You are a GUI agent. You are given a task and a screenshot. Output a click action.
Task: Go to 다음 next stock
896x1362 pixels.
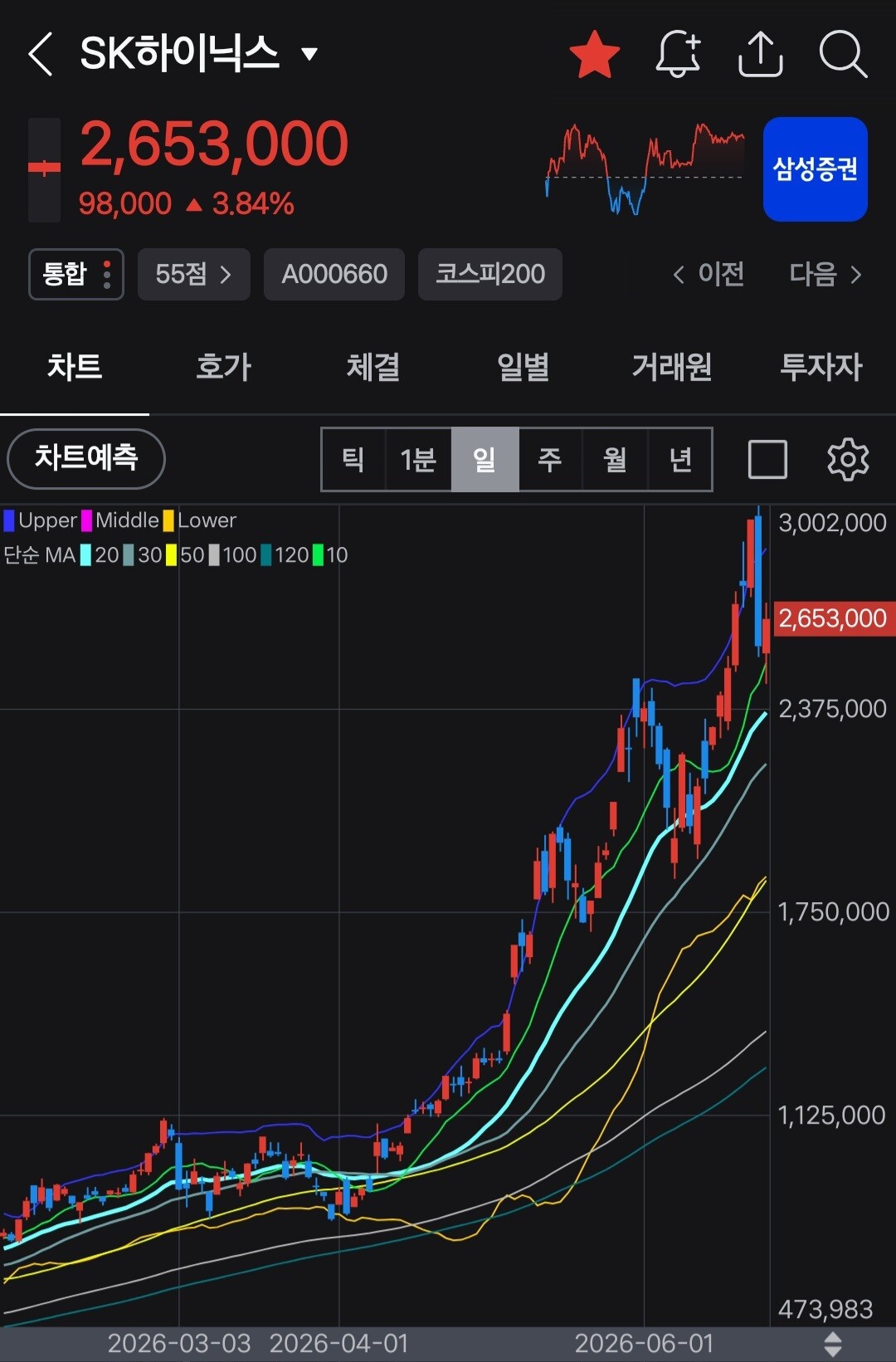click(x=825, y=274)
